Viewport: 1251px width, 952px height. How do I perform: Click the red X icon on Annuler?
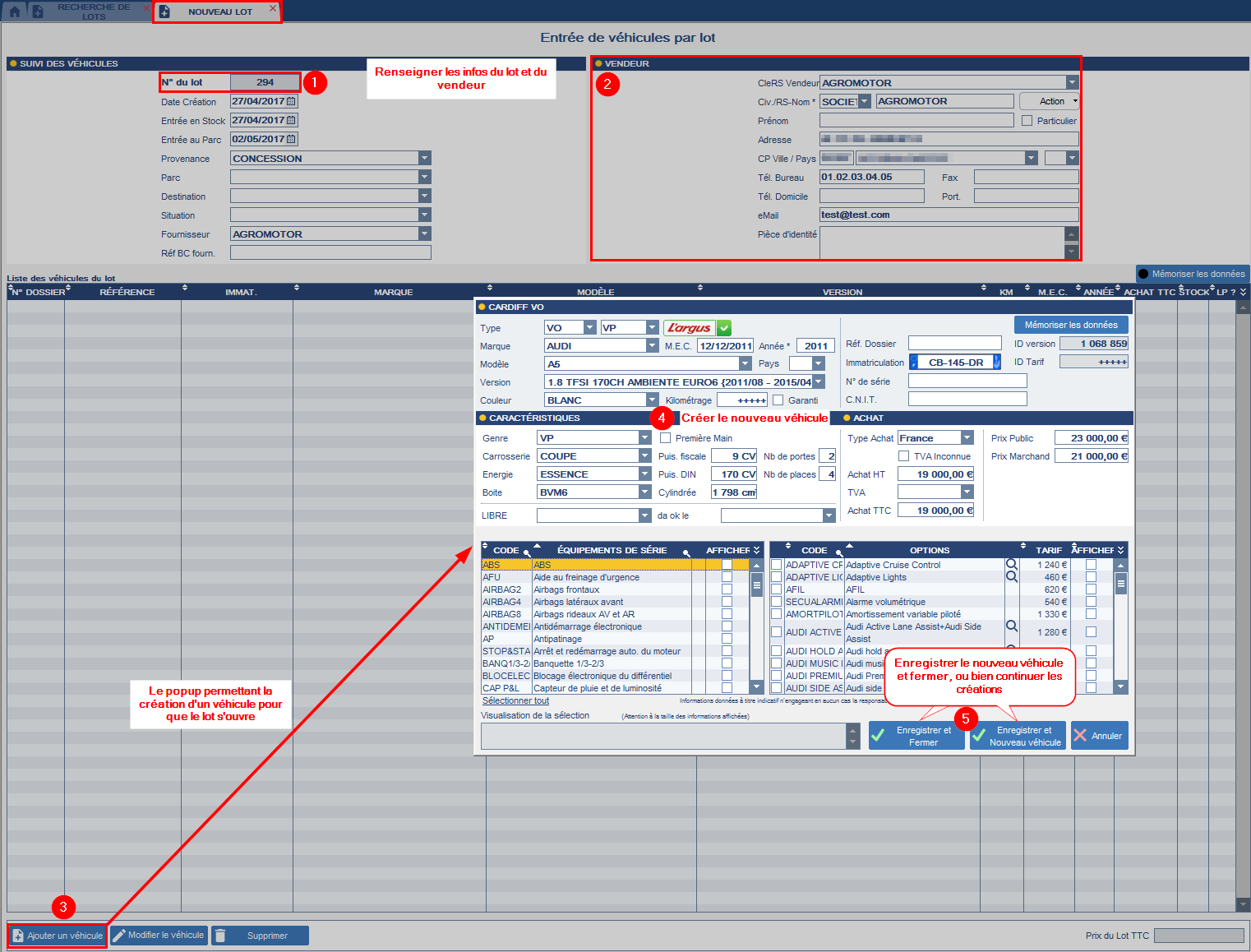pos(1080,736)
